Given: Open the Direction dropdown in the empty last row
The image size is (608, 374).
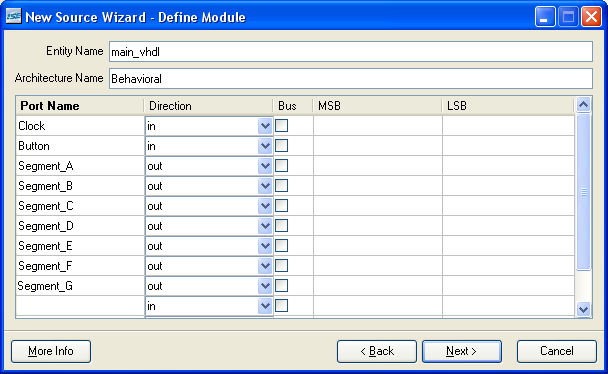Looking at the screenshot, I should point(265,306).
